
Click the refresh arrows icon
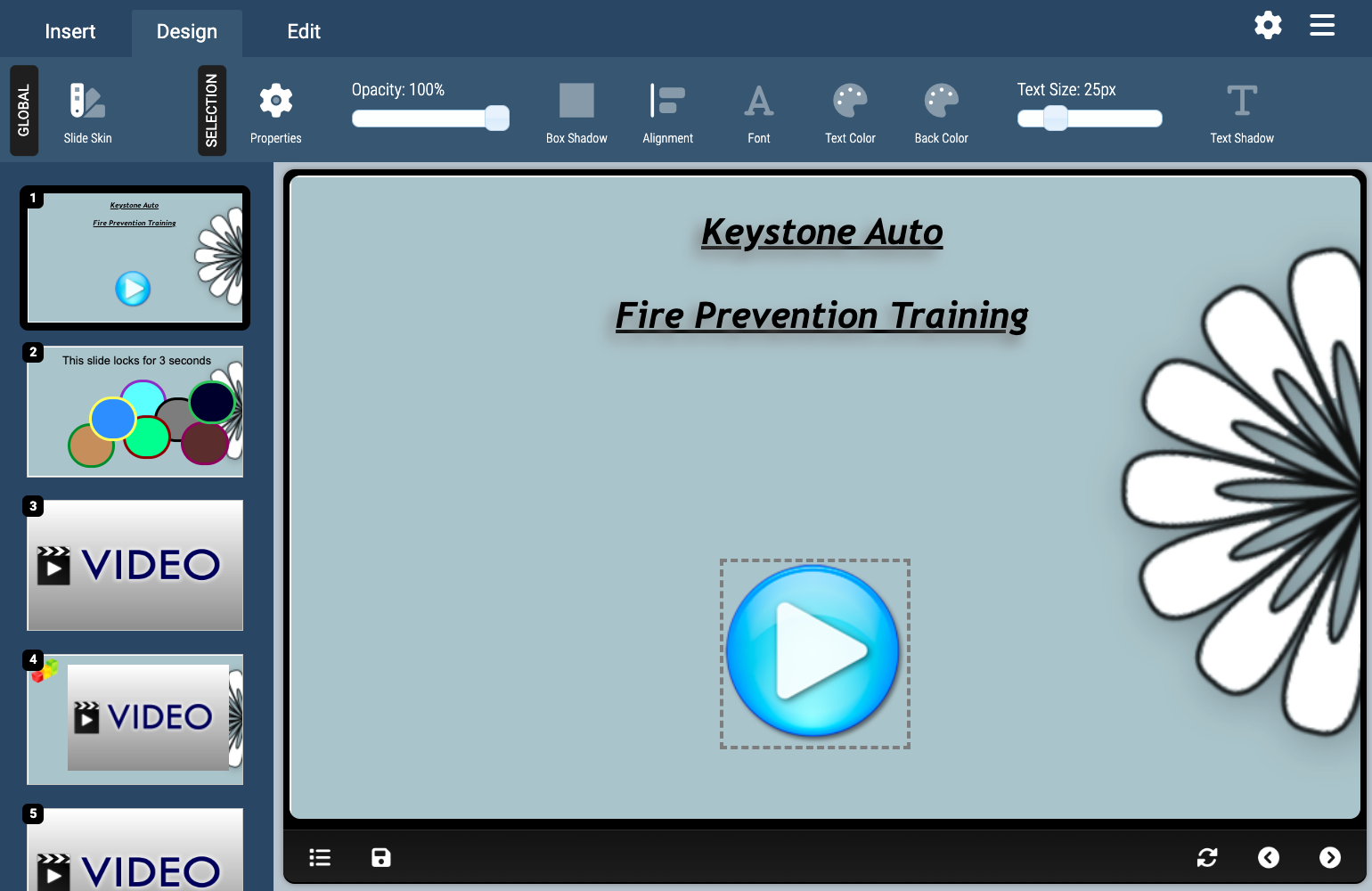(1207, 857)
